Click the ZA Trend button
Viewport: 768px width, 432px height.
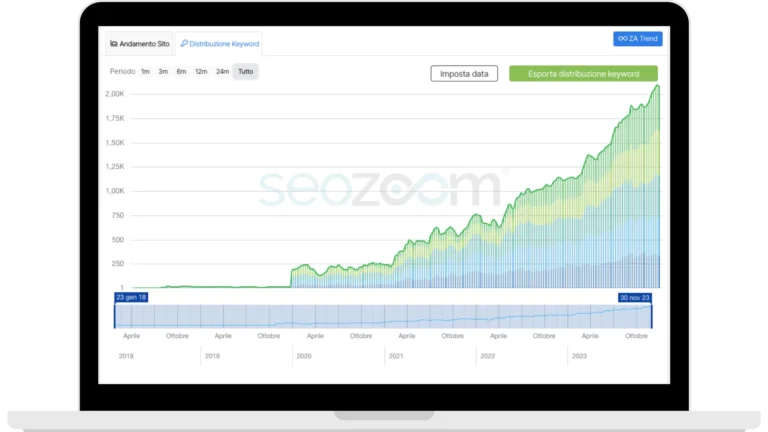(x=638, y=39)
